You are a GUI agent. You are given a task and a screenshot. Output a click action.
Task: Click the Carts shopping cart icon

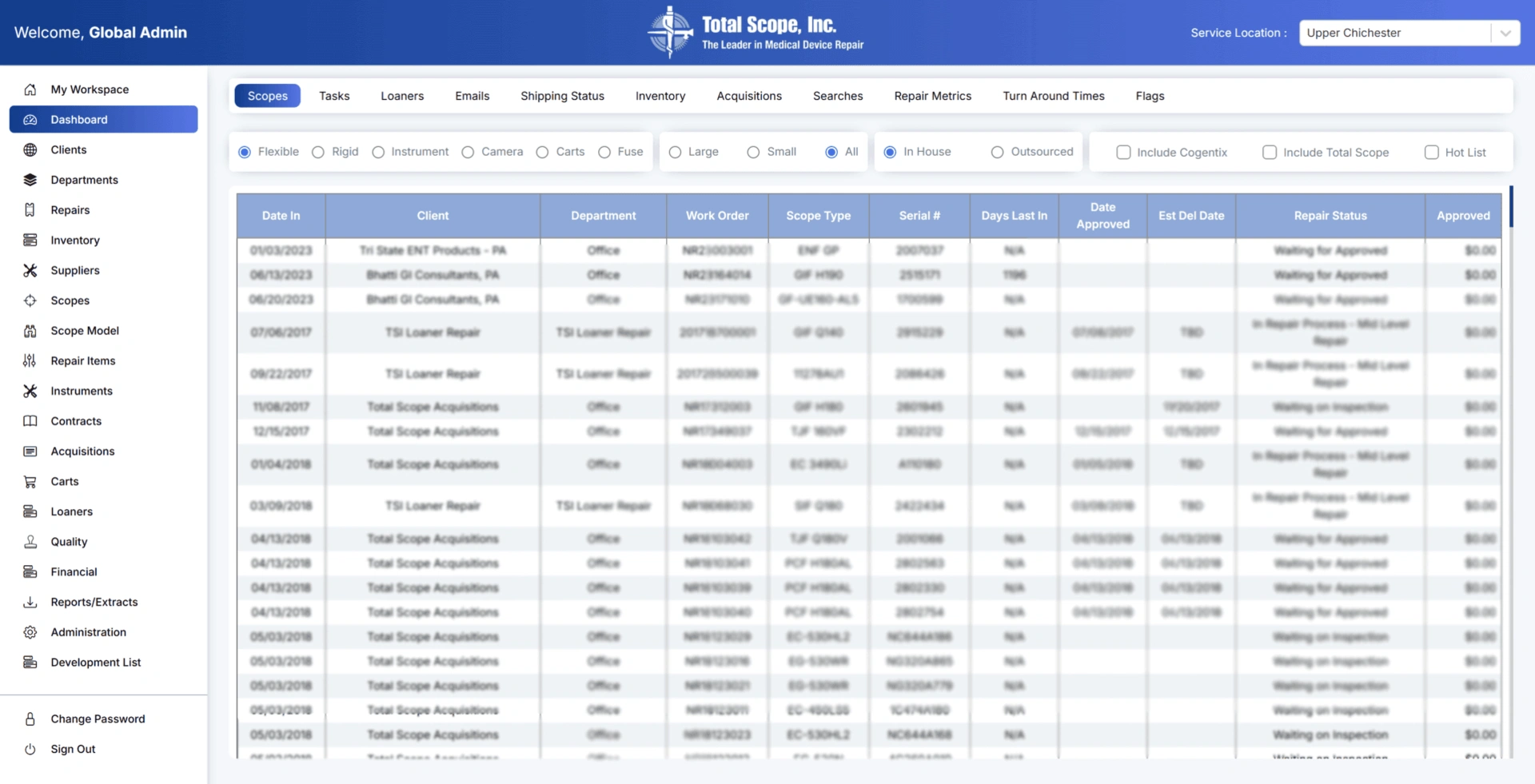tap(30, 482)
